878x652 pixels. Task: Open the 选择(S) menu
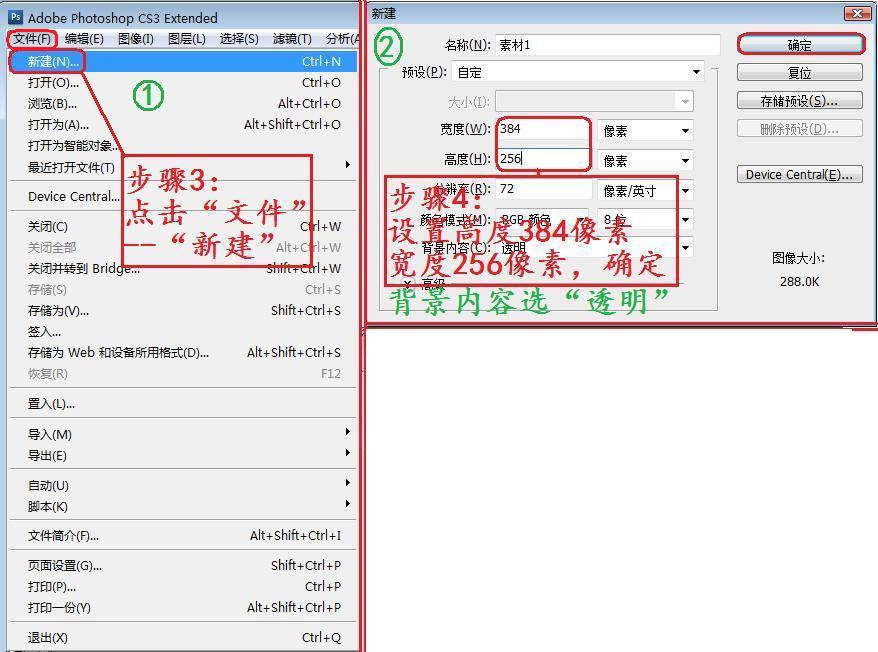pos(239,39)
